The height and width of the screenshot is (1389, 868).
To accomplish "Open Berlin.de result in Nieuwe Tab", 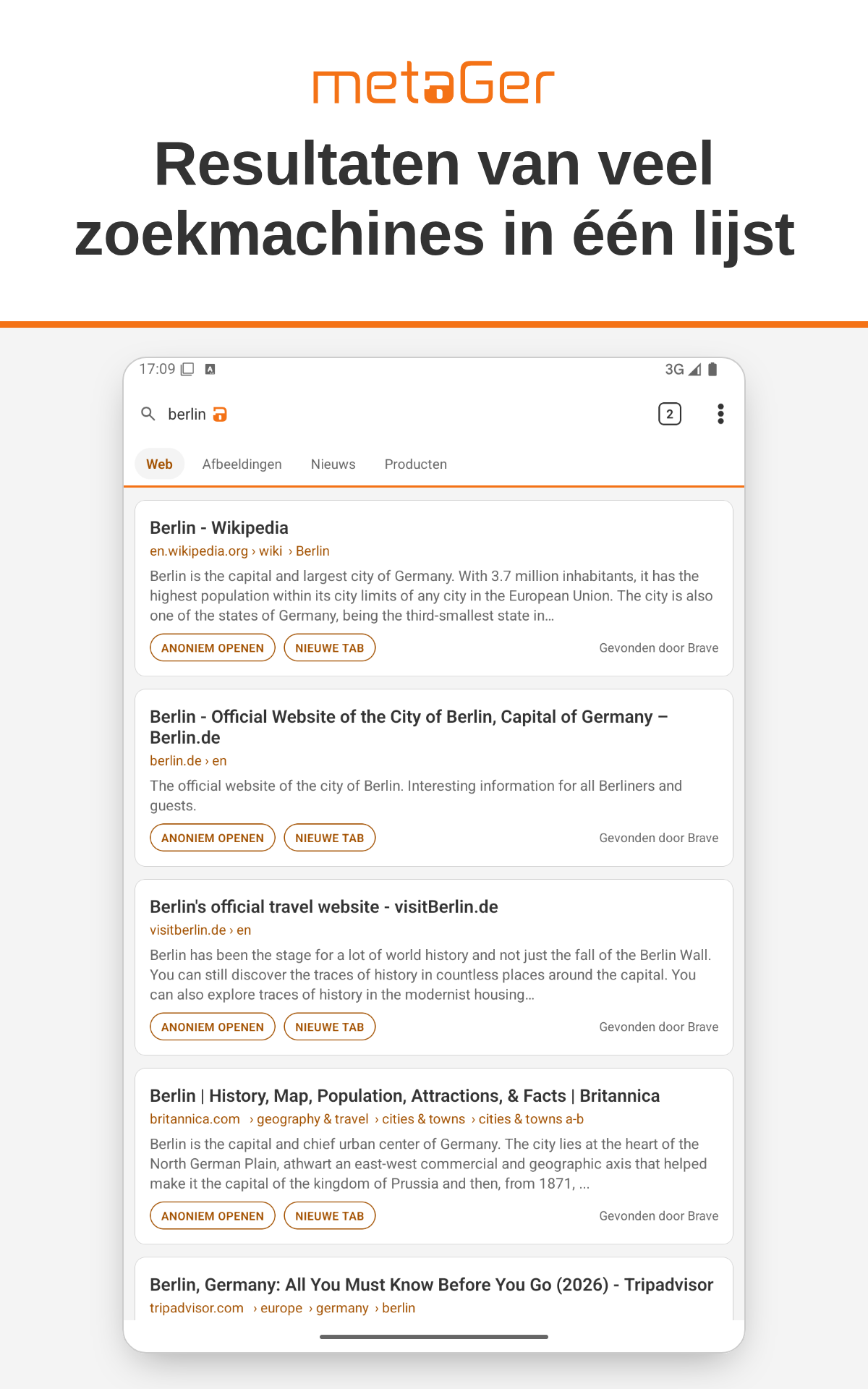I will (330, 838).
